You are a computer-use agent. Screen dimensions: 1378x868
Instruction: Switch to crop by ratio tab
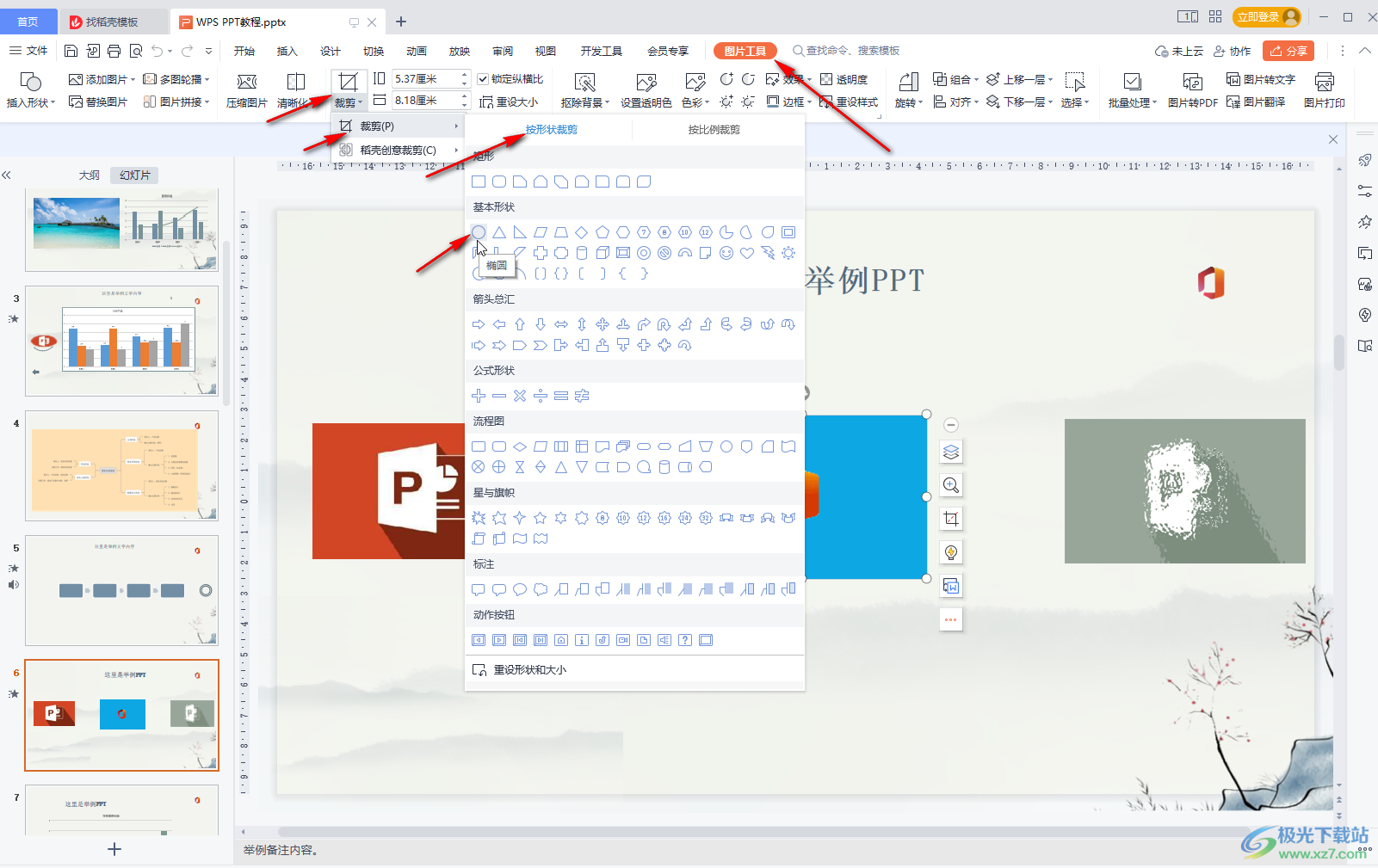(714, 130)
